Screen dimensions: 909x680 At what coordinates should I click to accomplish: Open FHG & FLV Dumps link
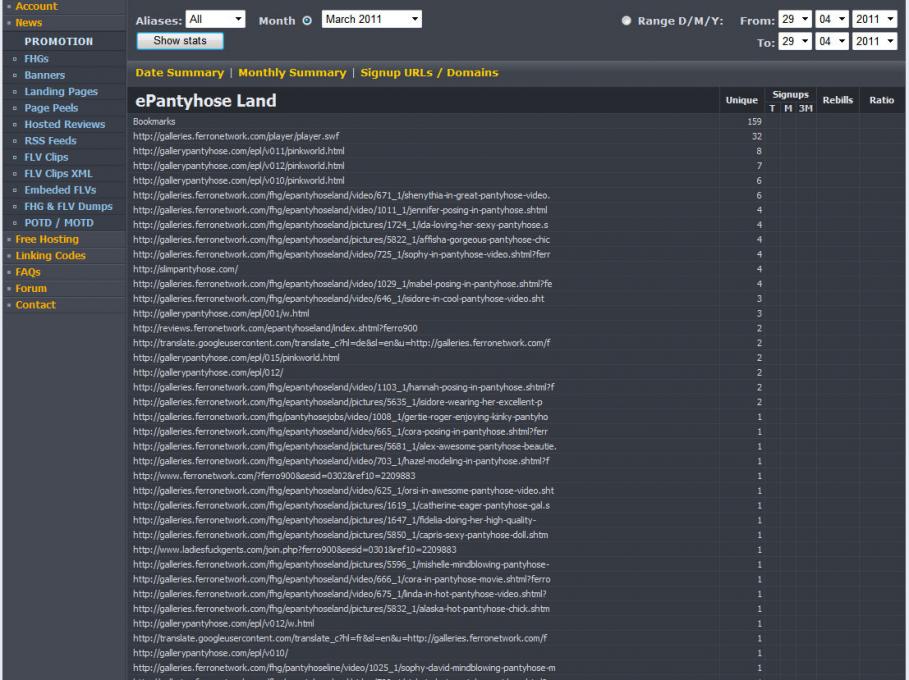click(68, 206)
